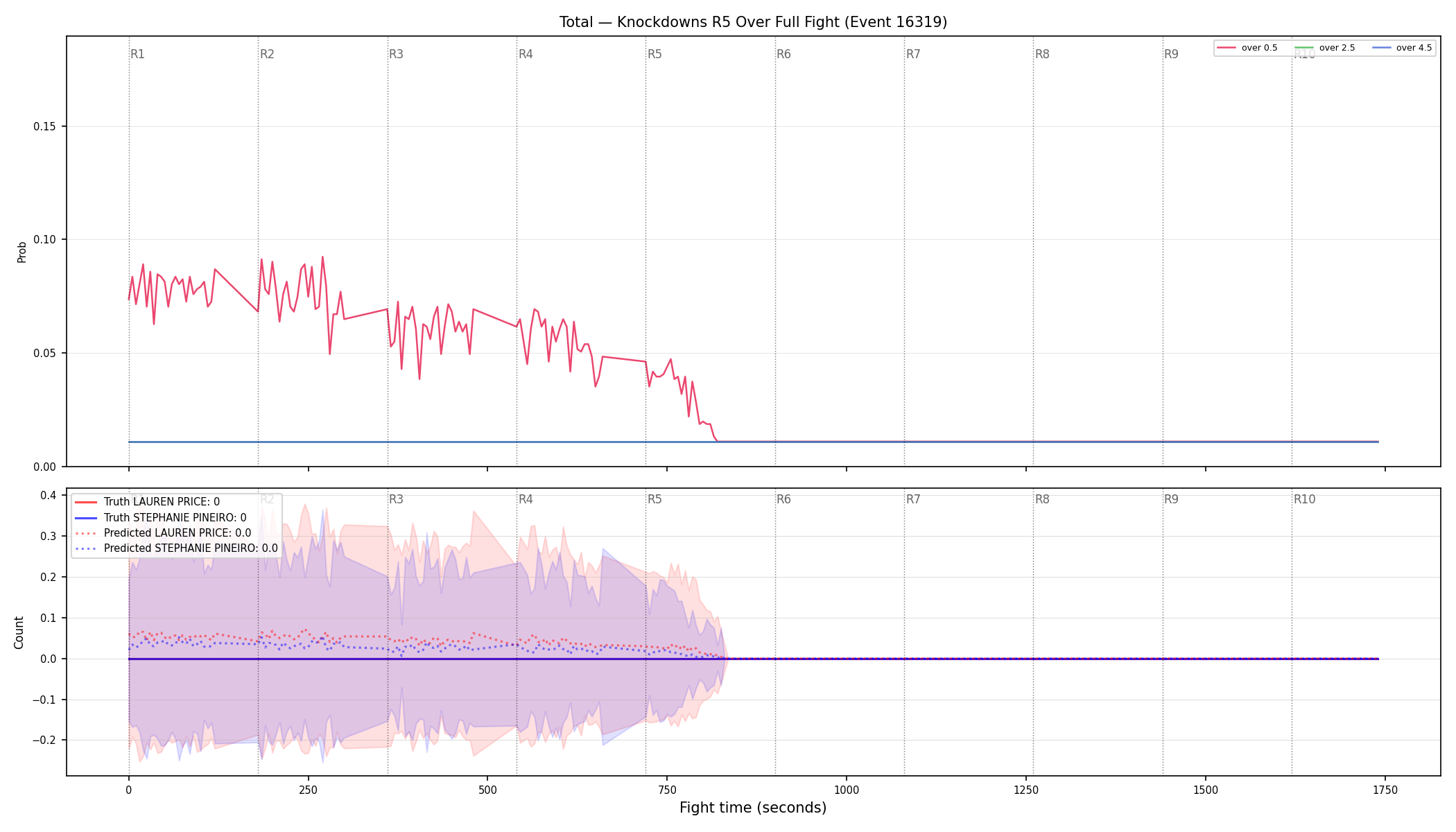Click the R8 round label in top chart
Image resolution: width=1456 pixels, height=832 pixels.
click(x=1042, y=54)
